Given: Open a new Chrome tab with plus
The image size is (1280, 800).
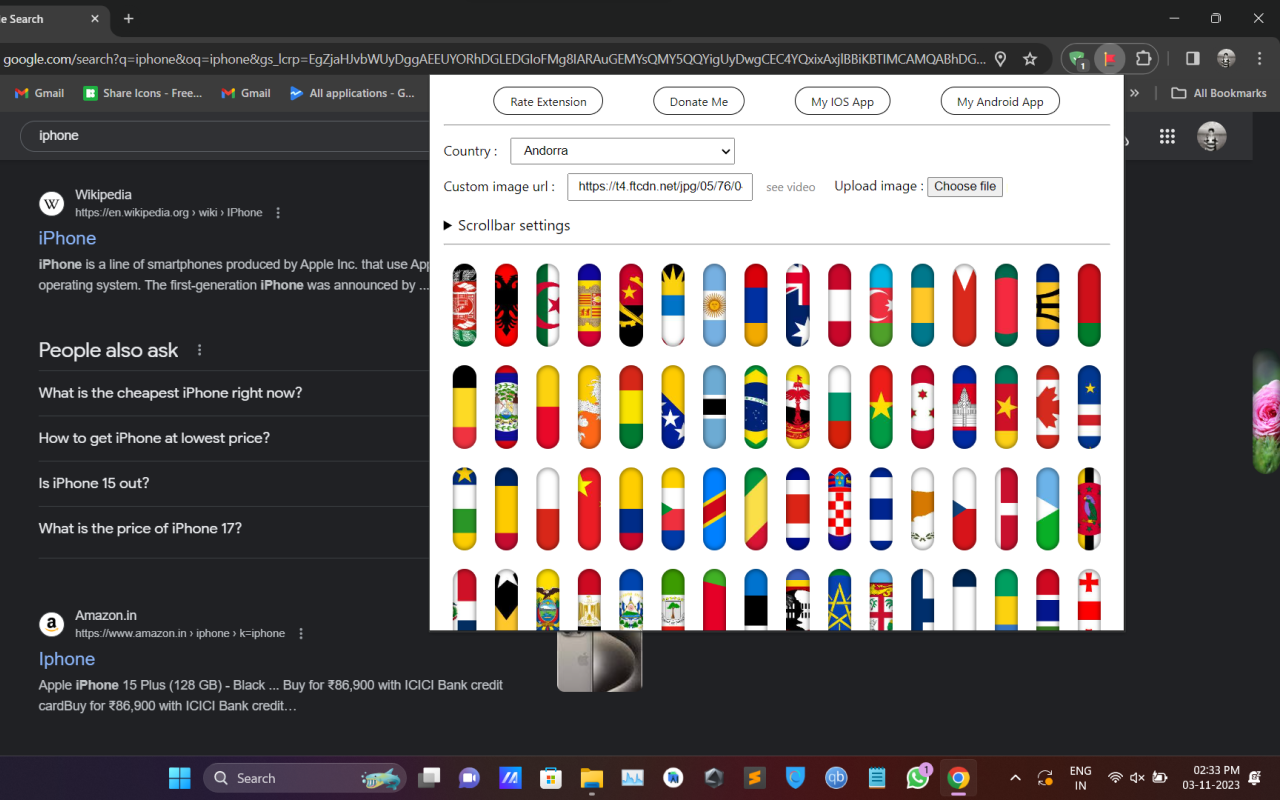Looking at the screenshot, I should coord(128,18).
